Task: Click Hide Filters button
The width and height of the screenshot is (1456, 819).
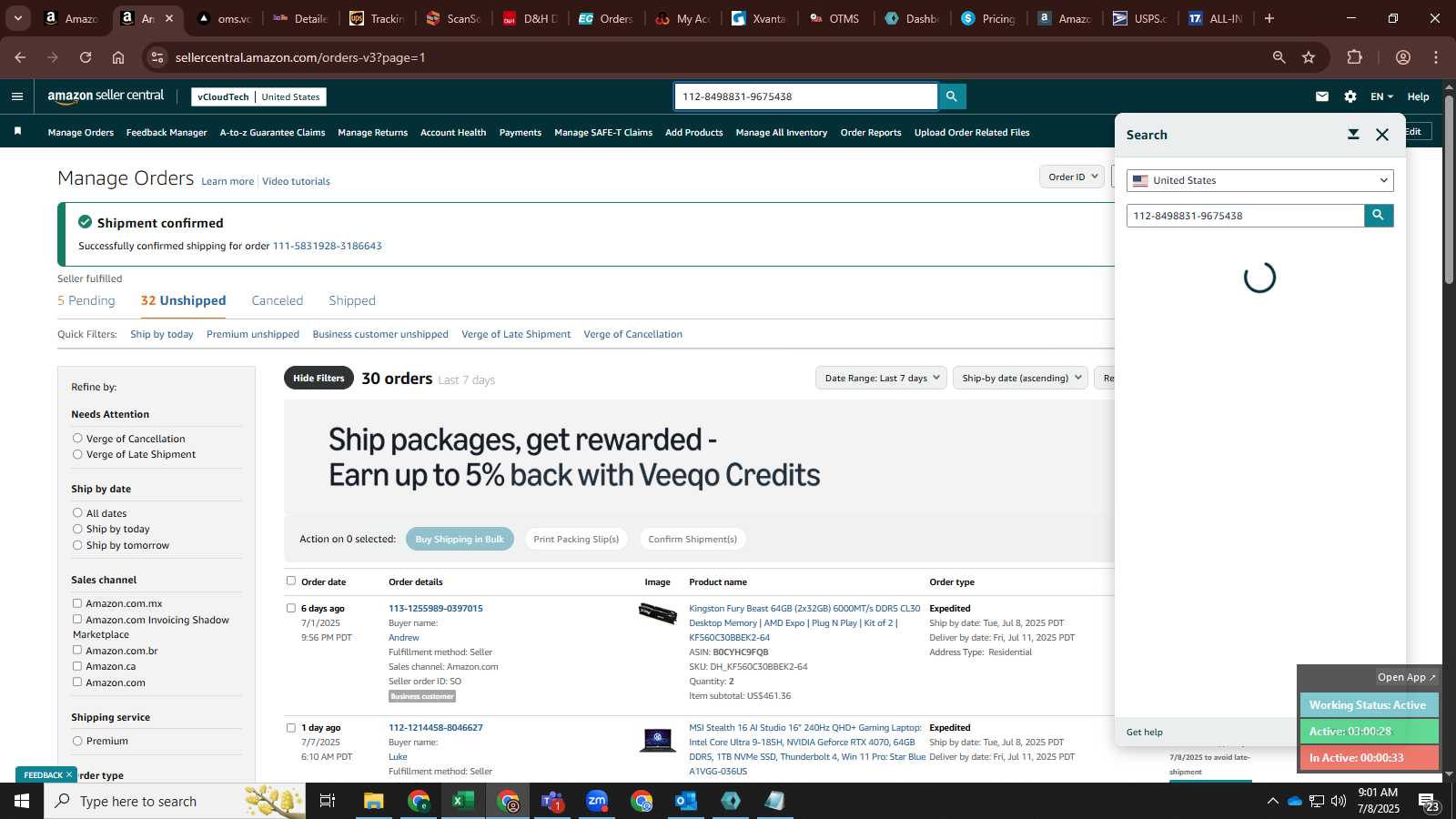Action: point(318,378)
